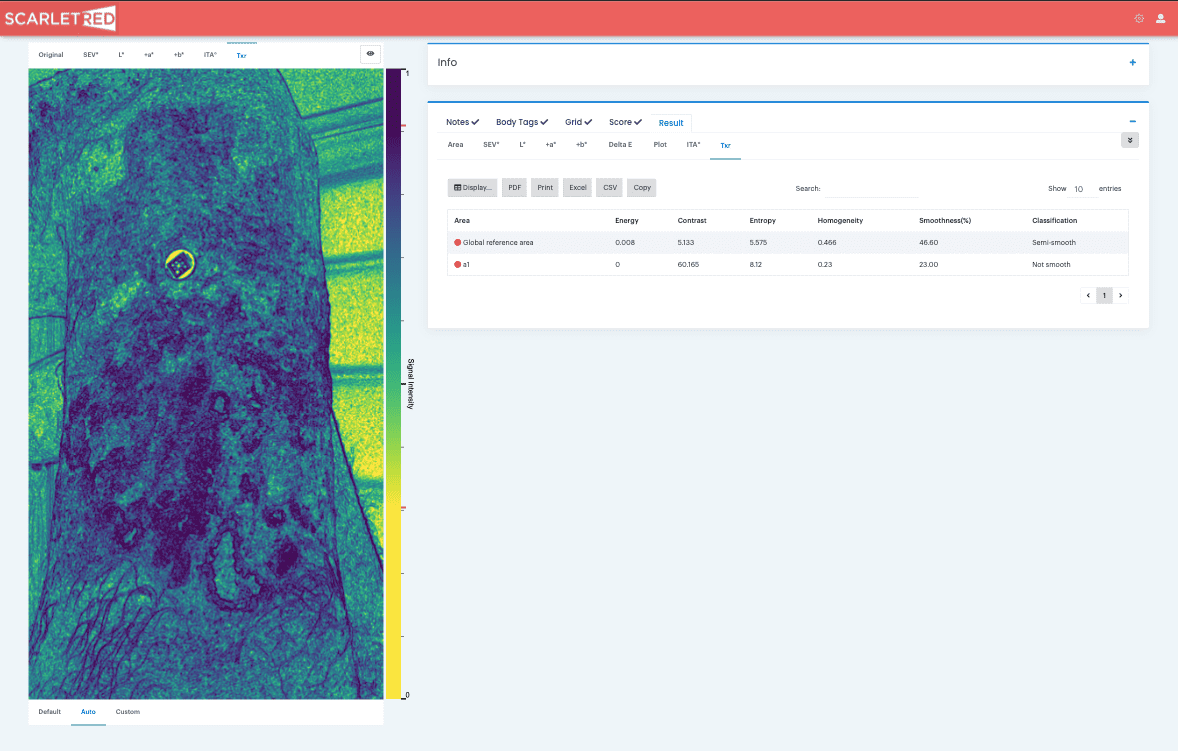Image resolution: width=1178 pixels, height=751 pixels.
Task: Collapse the results panel with minus
Action: tap(1132, 122)
